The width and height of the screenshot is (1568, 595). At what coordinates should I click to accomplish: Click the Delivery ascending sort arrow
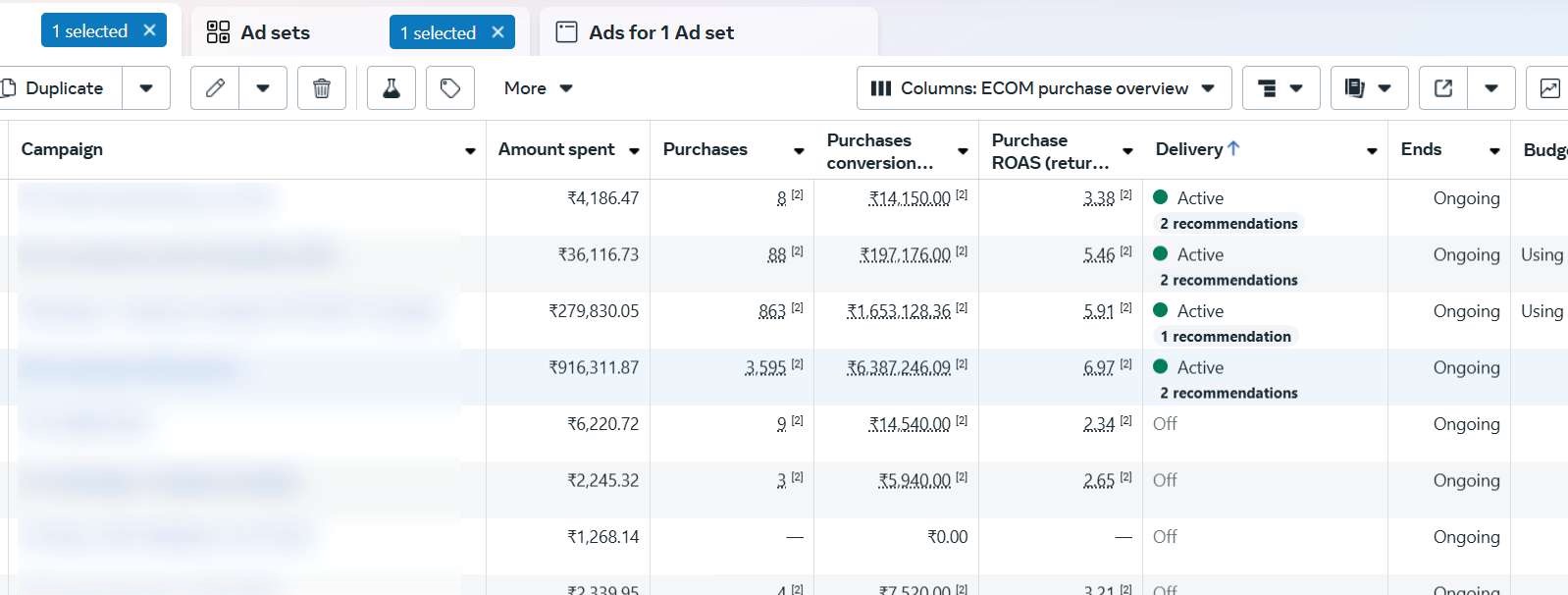tap(1233, 148)
